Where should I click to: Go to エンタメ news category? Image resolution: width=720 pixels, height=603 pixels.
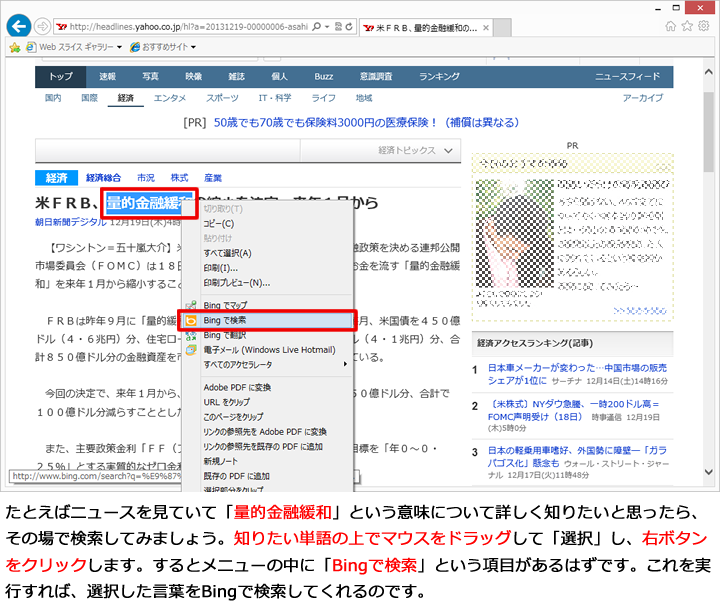click(x=170, y=98)
